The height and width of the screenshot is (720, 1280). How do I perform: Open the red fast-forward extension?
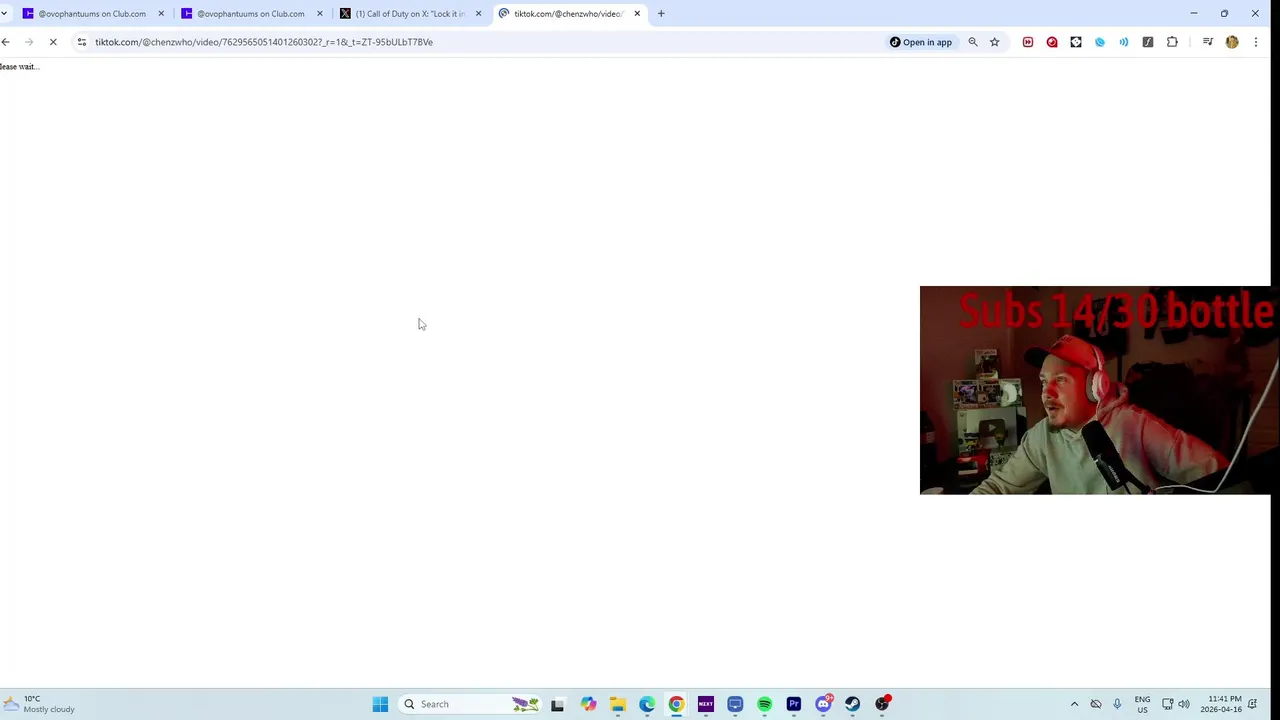[x=1028, y=42]
